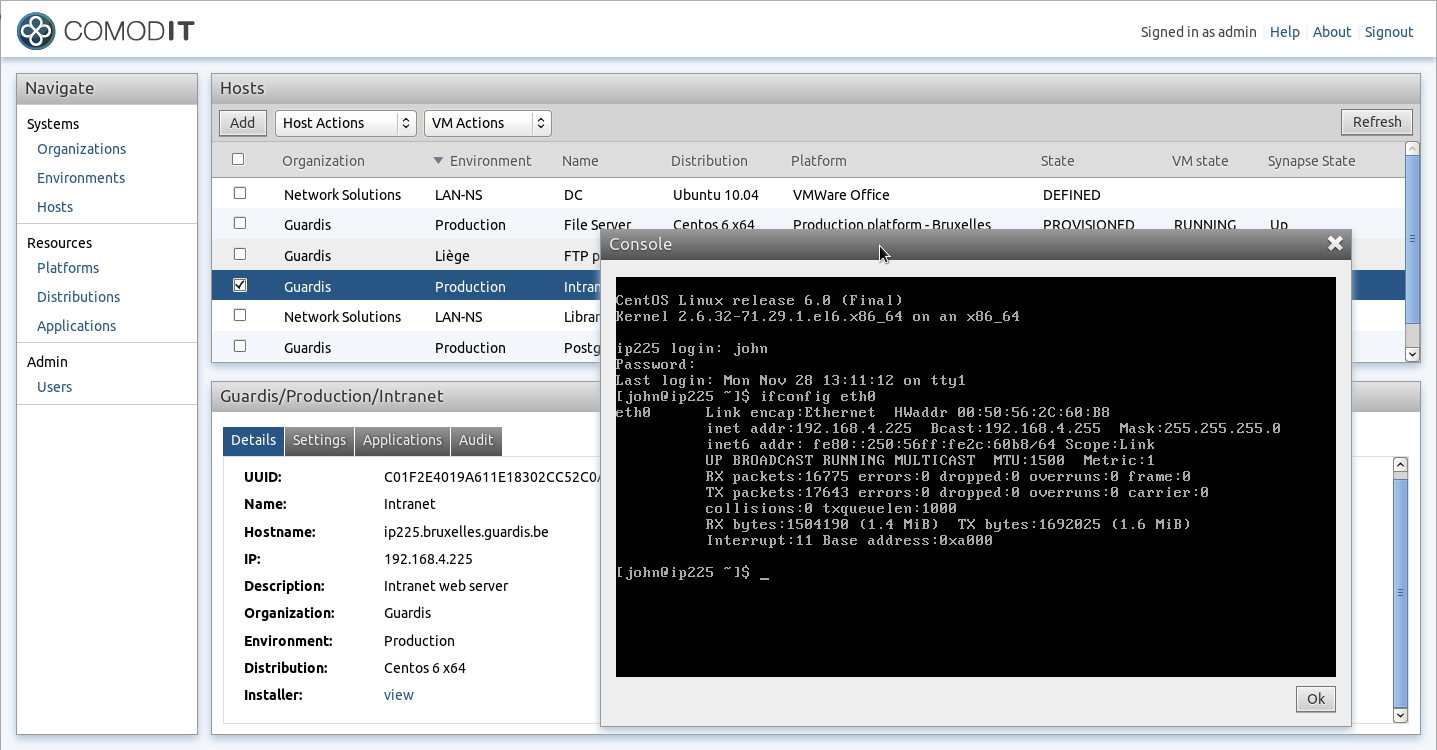Click the Environment column sort arrow
Image resolution: width=1437 pixels, height=750 pixels.
click(x=438, y=161)
